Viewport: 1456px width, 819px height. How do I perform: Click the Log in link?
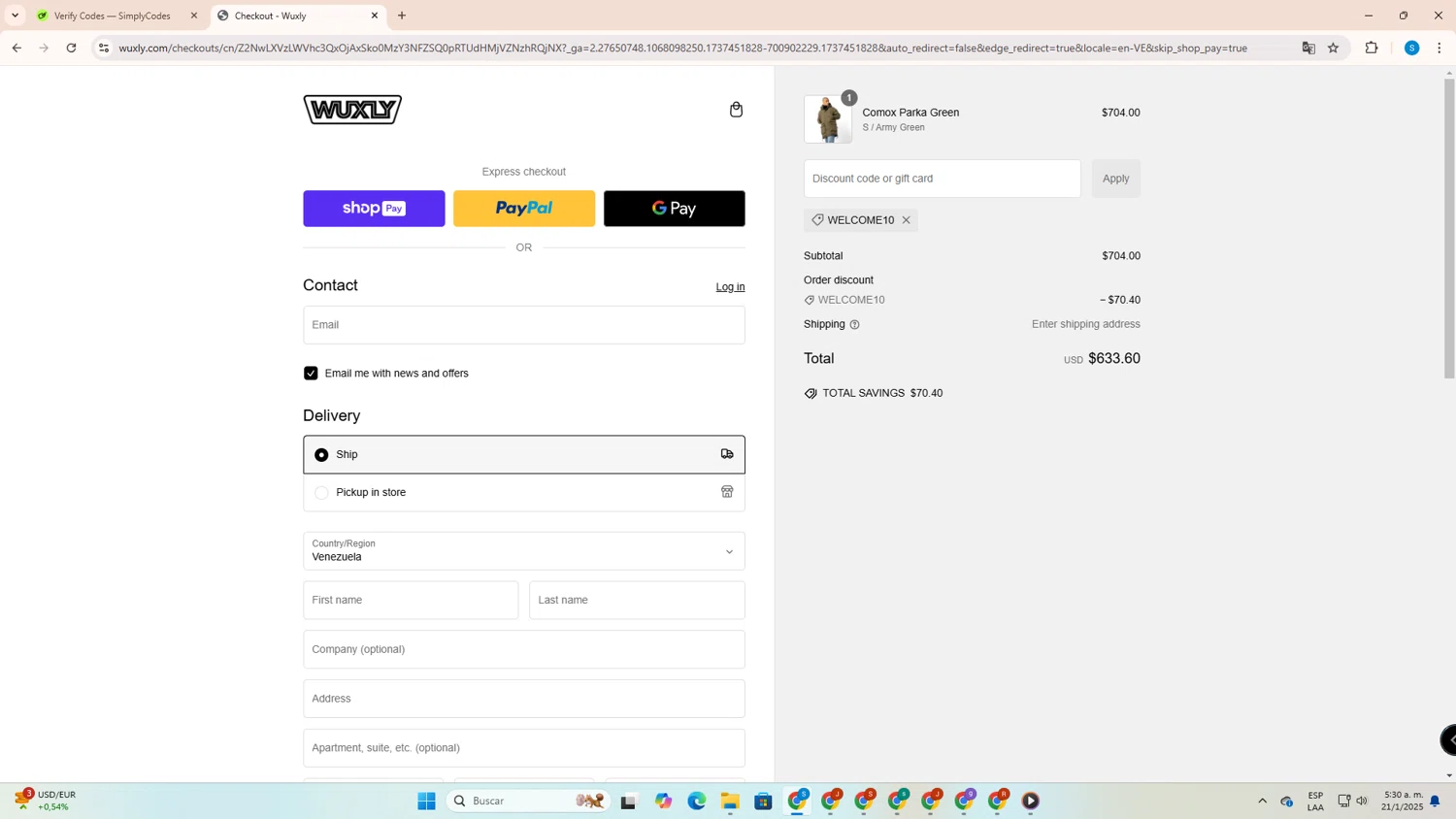(730, 287)
